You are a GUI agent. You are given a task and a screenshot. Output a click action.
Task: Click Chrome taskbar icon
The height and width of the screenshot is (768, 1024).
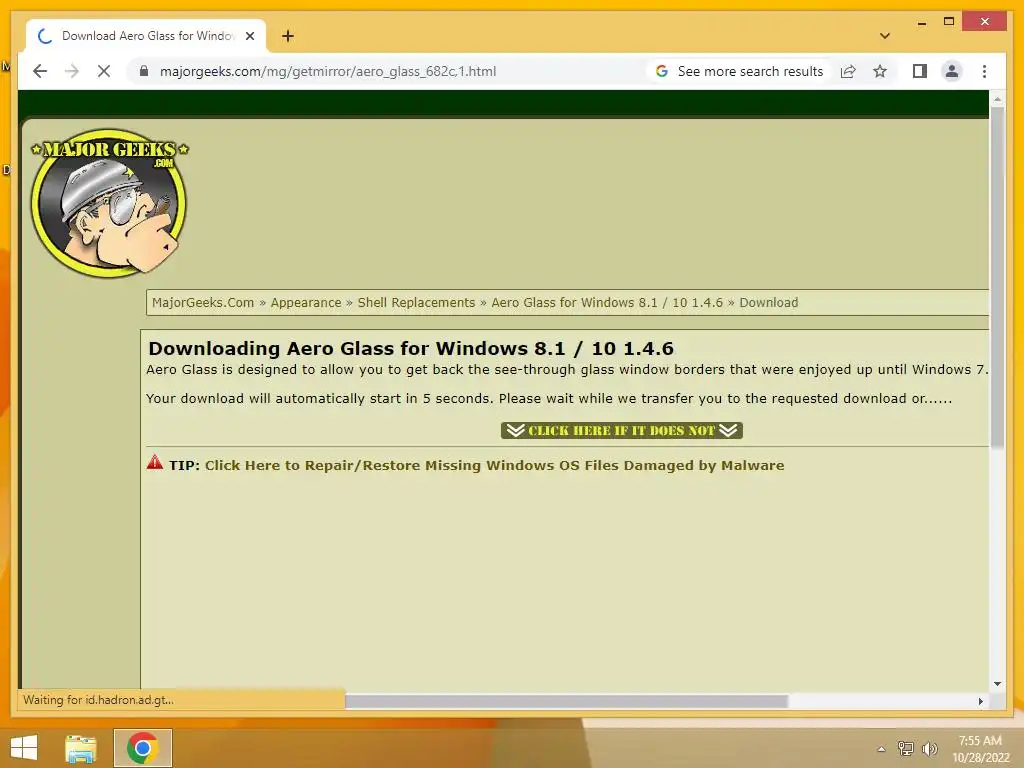pyautogui.click(x=142, y=748)
